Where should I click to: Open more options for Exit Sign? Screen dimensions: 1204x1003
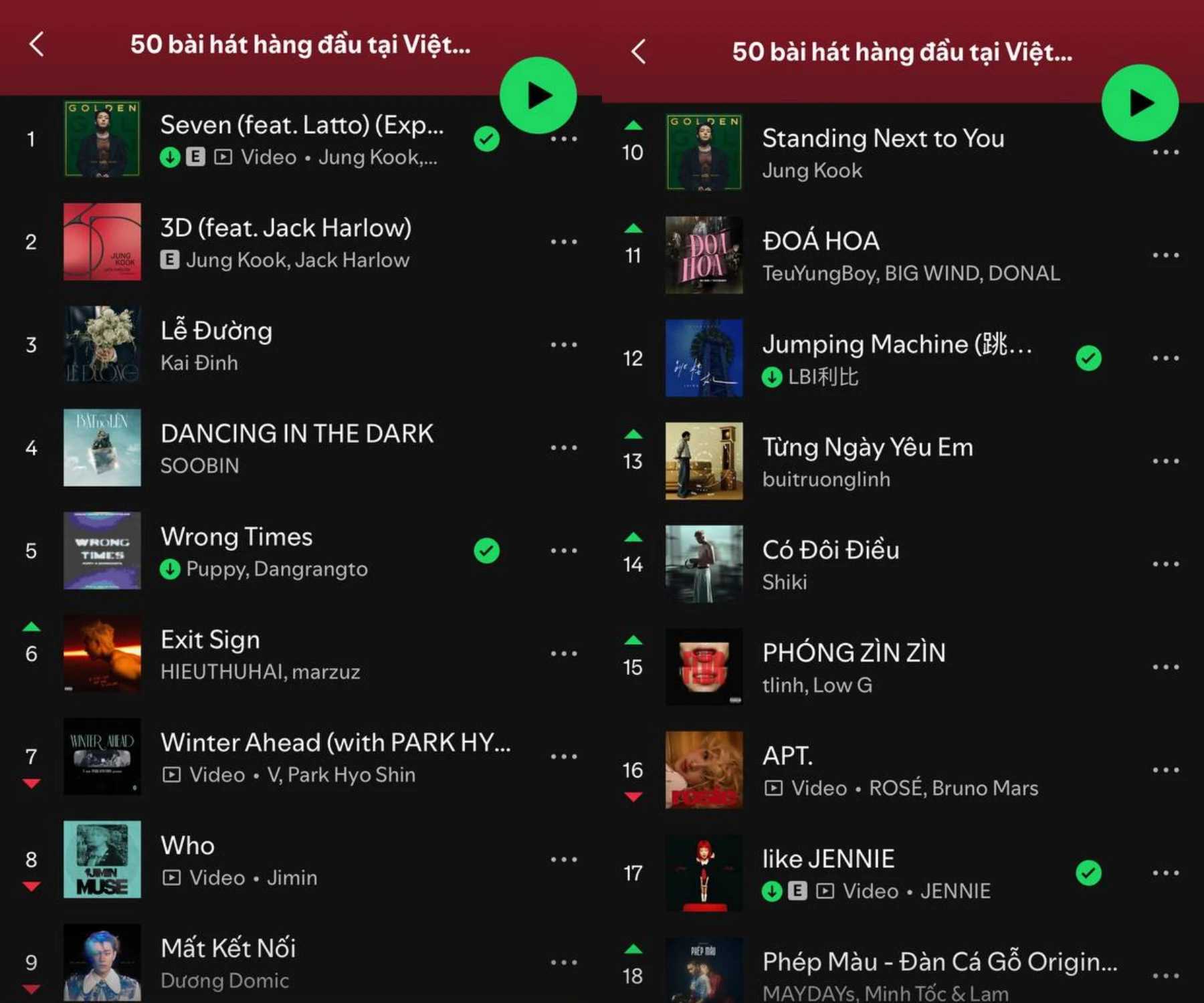click(564, 653)
